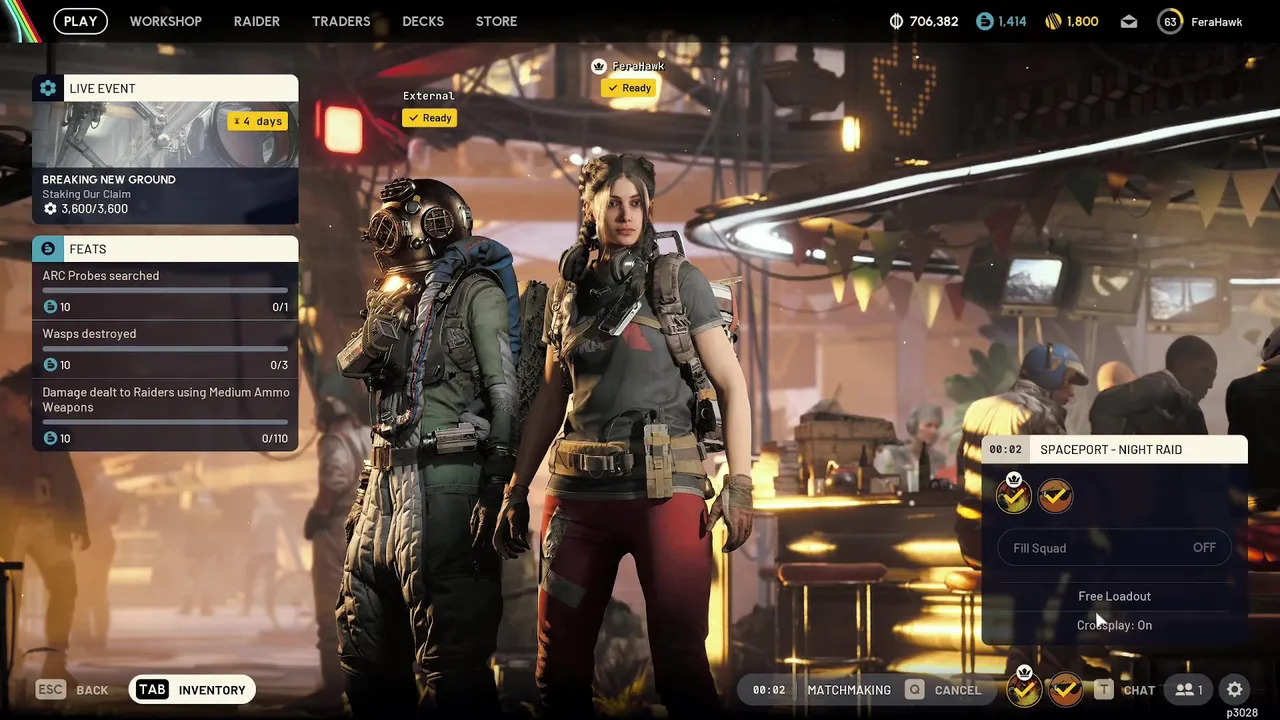Click the blue cred icon beside 1,414
Viewport: 1280px width, 720px height.
985,21
